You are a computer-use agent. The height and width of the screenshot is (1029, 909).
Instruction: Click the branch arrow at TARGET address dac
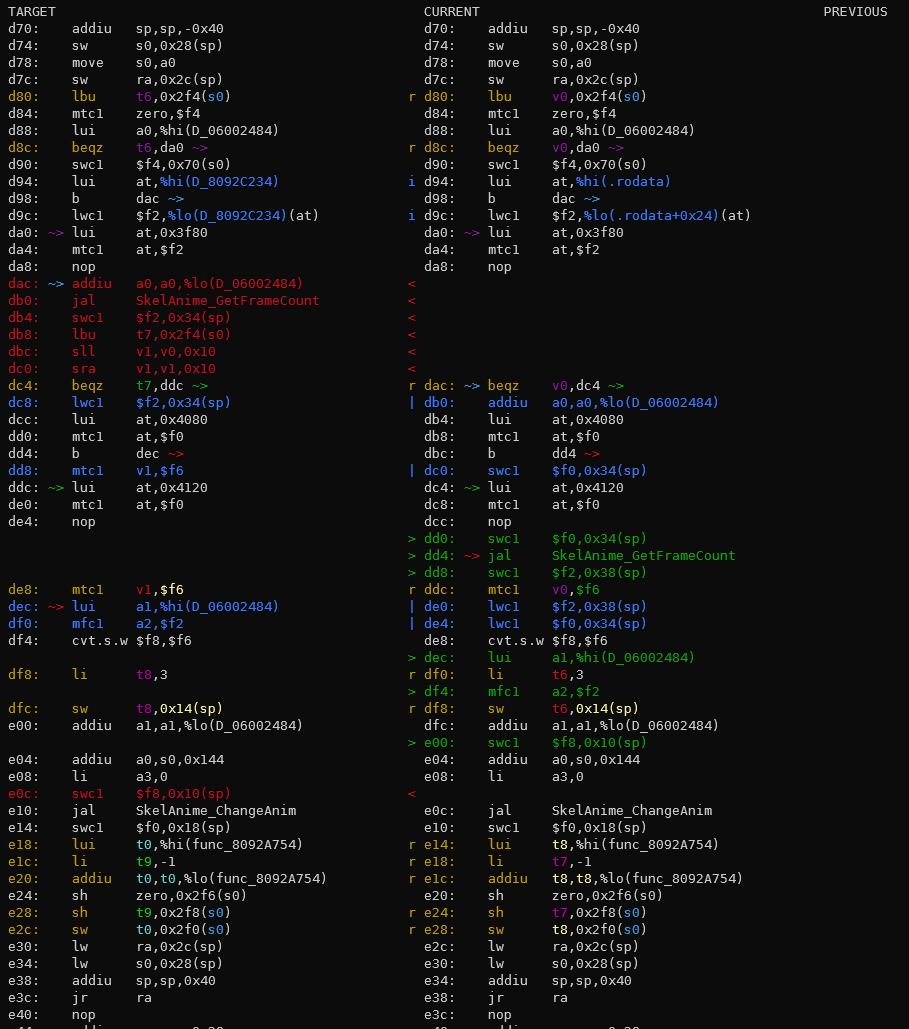pos(56,284)
